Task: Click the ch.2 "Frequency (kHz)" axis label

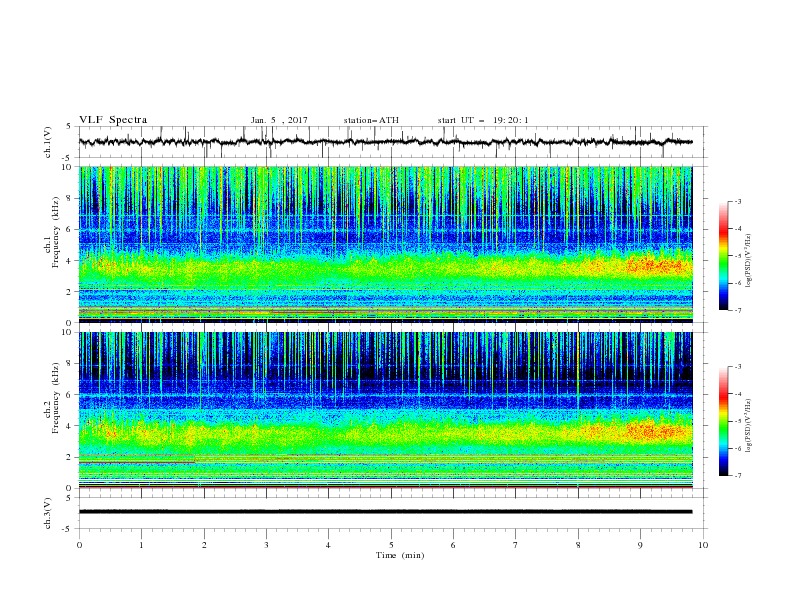Action: [56, 398]
